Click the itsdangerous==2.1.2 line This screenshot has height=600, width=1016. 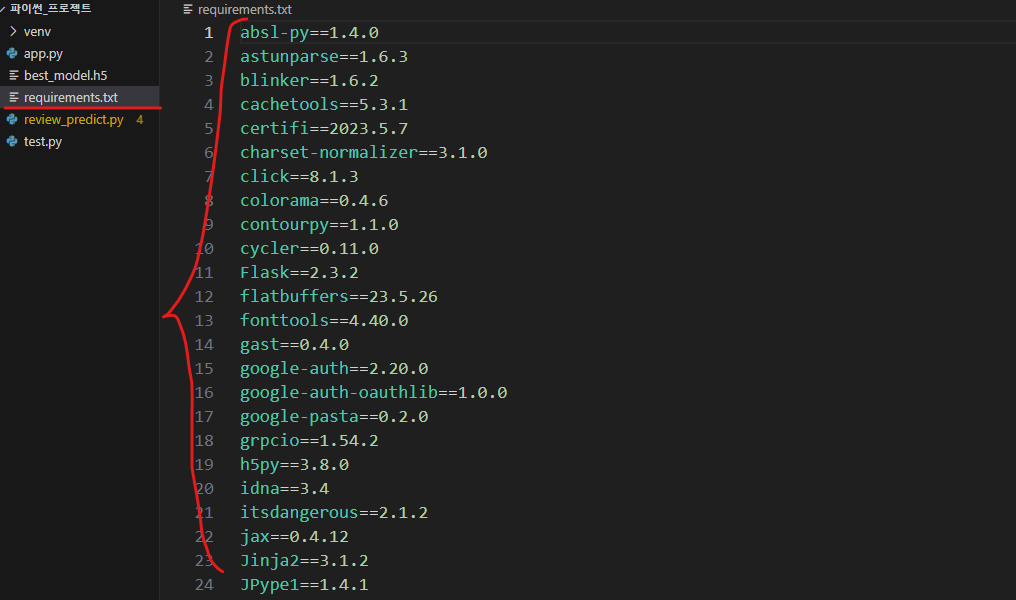coord(334,512)
